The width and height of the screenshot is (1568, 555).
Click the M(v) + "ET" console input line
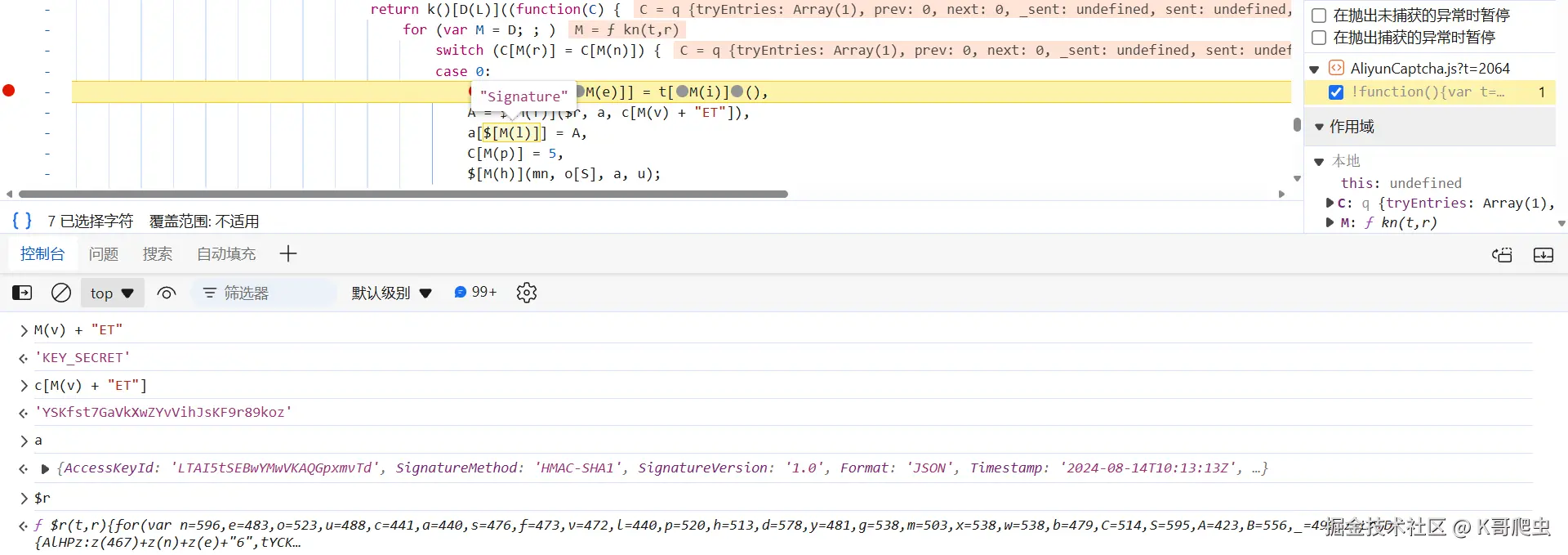click(x=78, y=329)
